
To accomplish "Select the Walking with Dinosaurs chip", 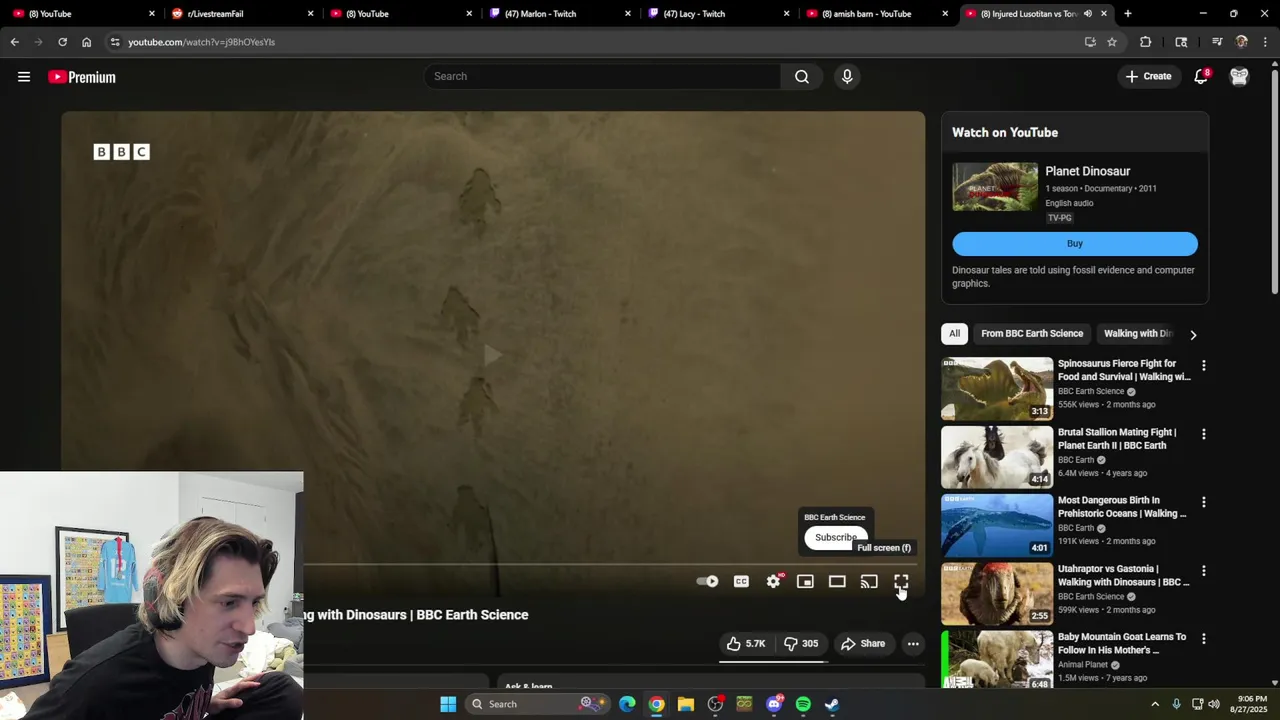I will (x=1138, y=334).
